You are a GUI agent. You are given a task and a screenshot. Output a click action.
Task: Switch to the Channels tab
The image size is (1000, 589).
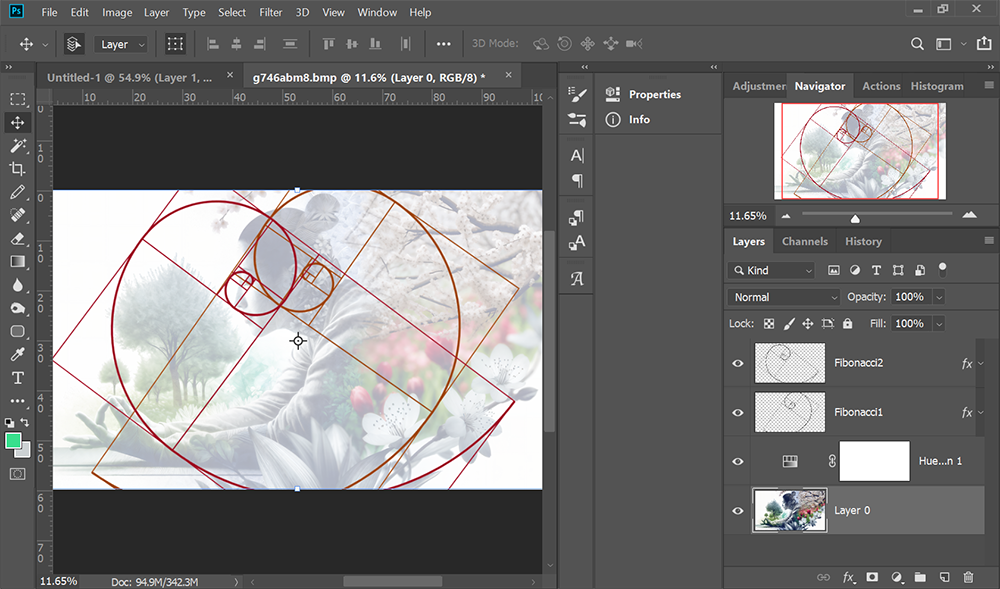(x=804, y=241)
